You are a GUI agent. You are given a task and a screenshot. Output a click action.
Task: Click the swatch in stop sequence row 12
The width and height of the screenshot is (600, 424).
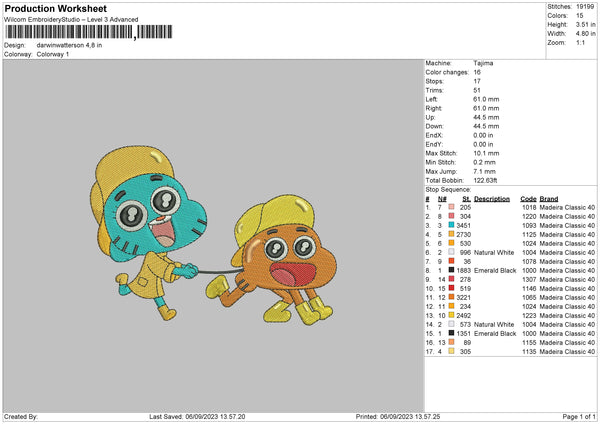(452, 306)
